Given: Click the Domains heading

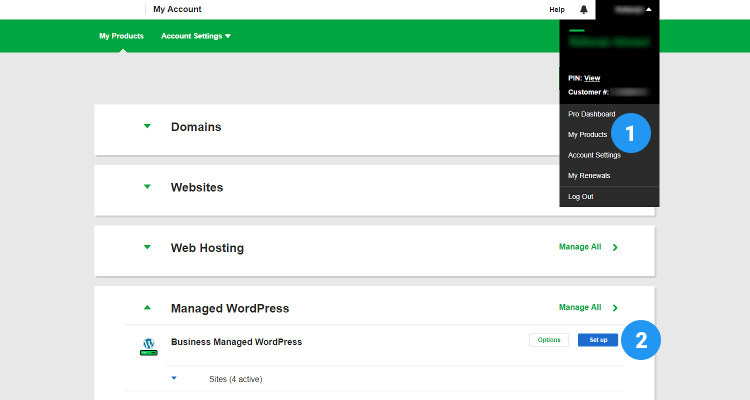Looking at the screenshot, I should point(196,127).
